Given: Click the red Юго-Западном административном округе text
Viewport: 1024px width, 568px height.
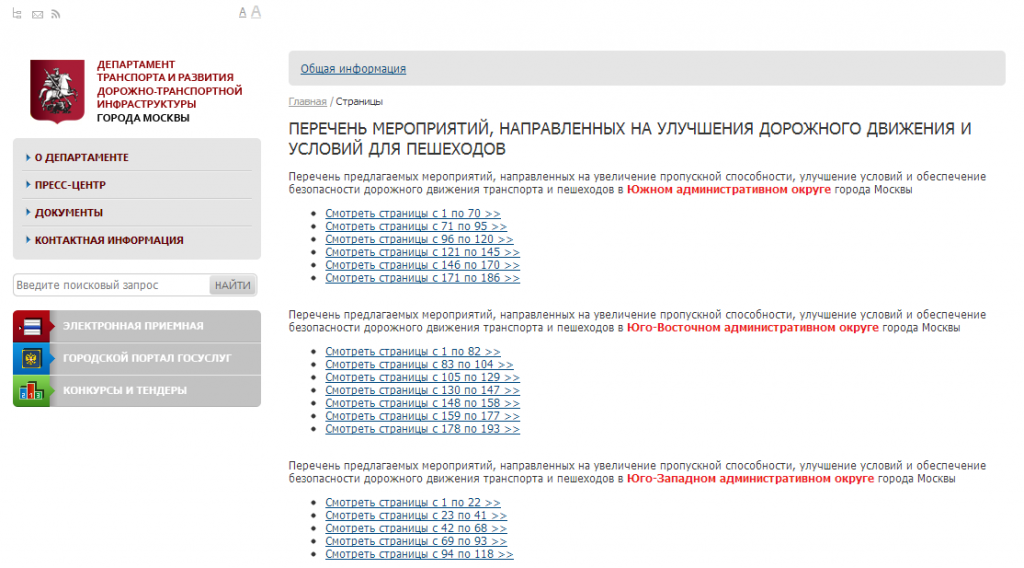Looking at the screenshot, I should (750, 479).
